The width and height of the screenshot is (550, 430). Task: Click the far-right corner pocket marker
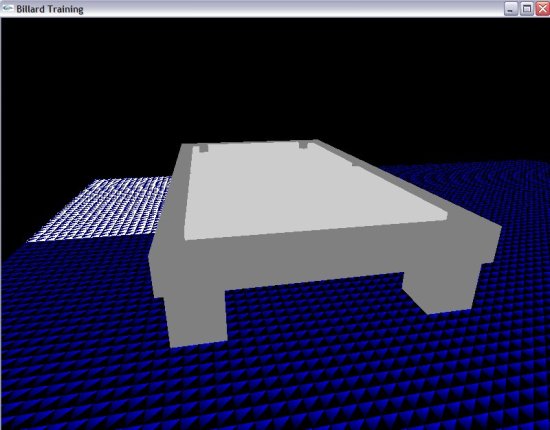coord(303,145)
